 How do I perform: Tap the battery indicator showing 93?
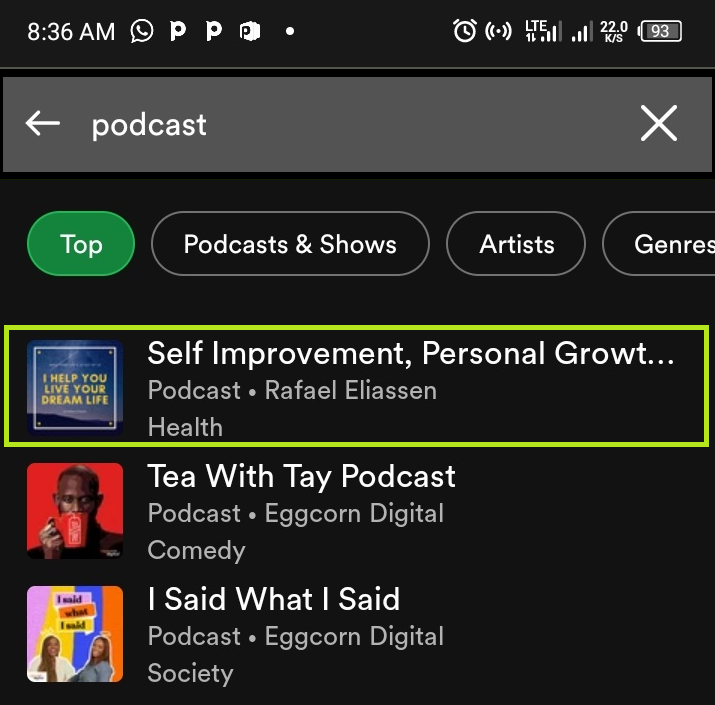660,31
